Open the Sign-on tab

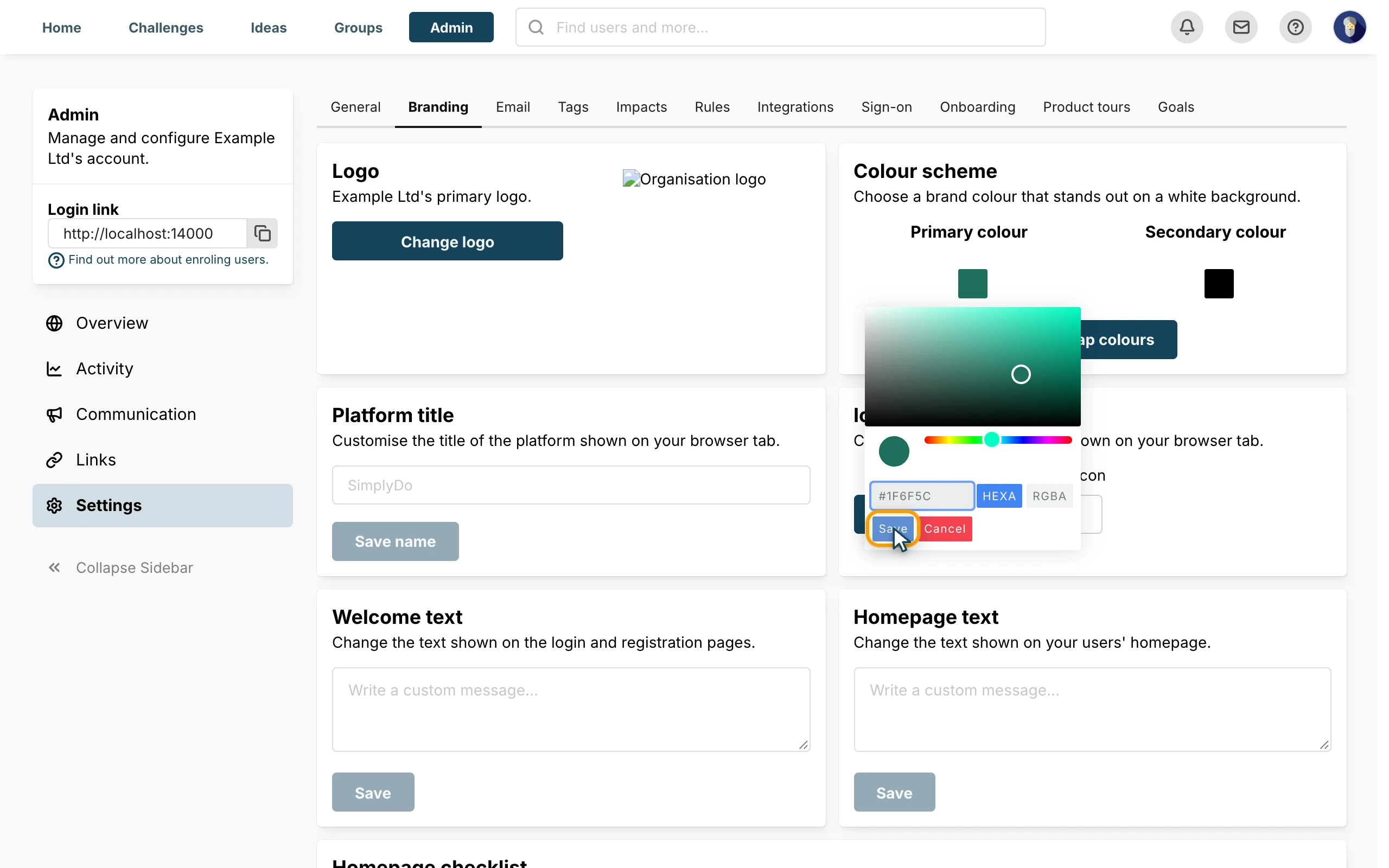[886, 107]
